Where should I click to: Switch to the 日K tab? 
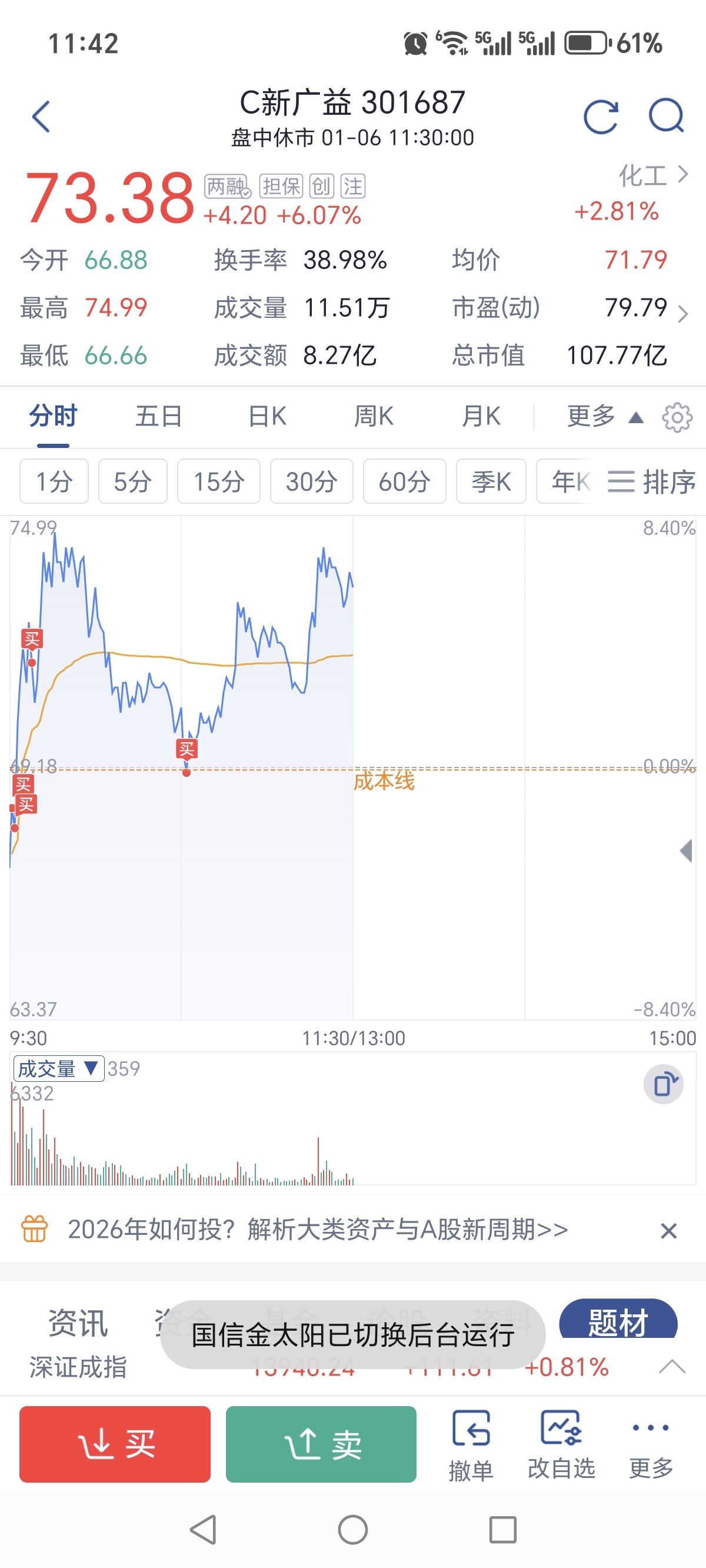267,417
